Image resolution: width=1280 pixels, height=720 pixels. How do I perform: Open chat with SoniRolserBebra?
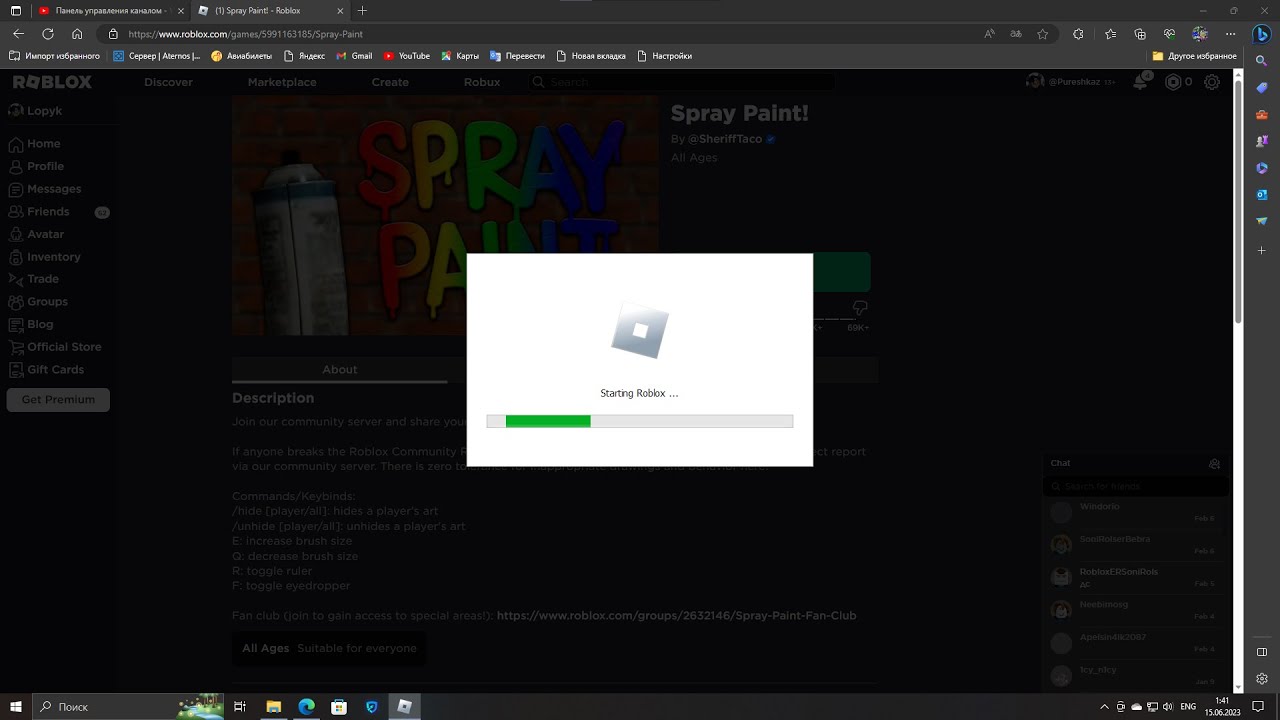pos(1134,544)
